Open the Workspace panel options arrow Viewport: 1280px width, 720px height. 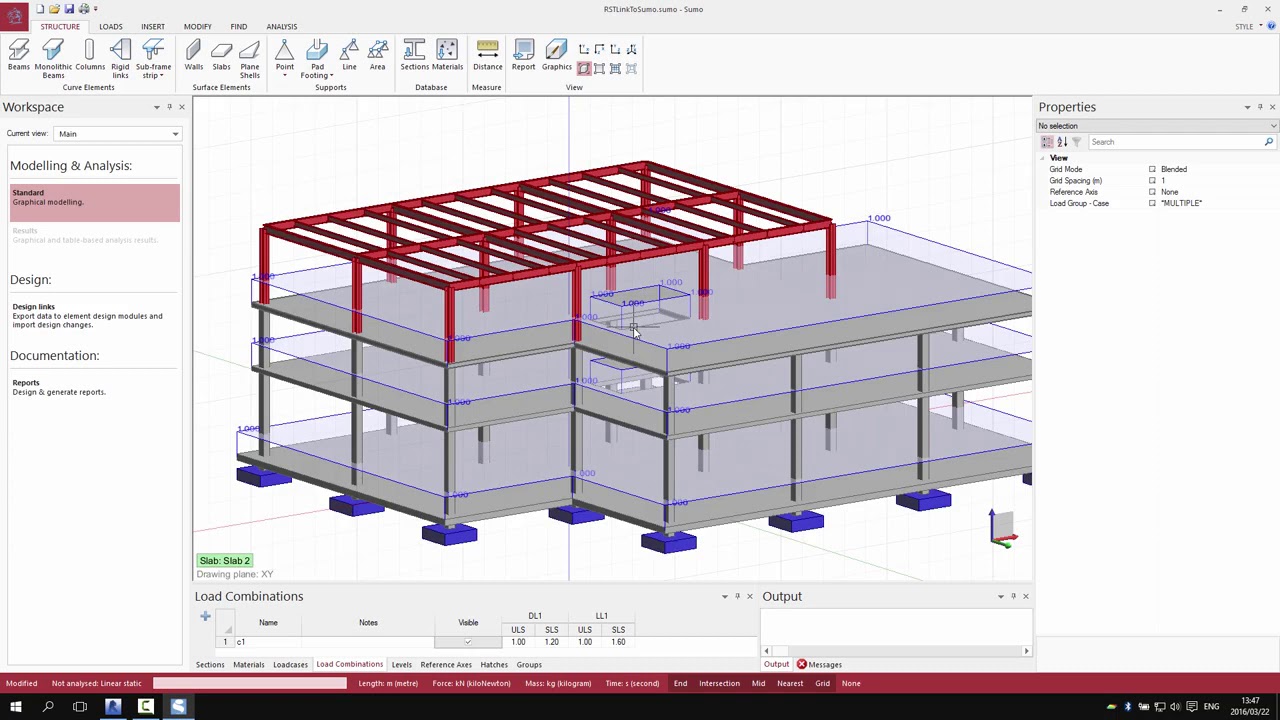(156, 107)
